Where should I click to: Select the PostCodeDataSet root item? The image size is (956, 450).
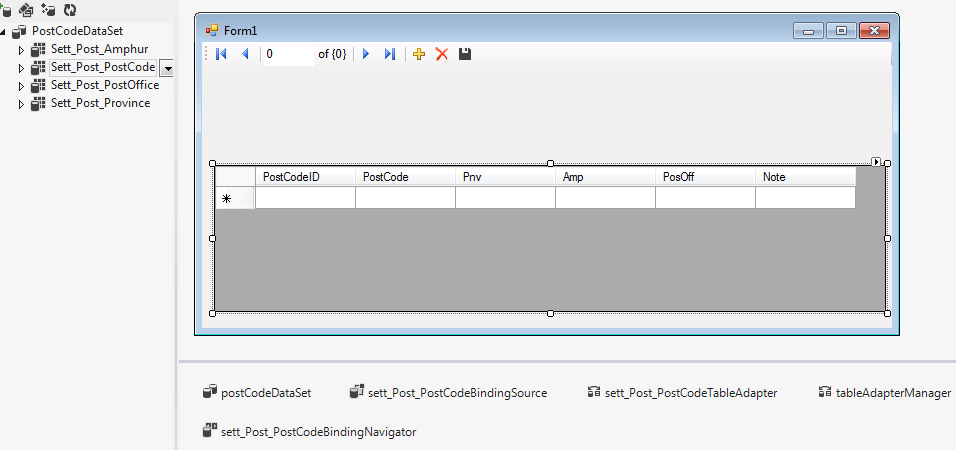(x=77, y=30)
